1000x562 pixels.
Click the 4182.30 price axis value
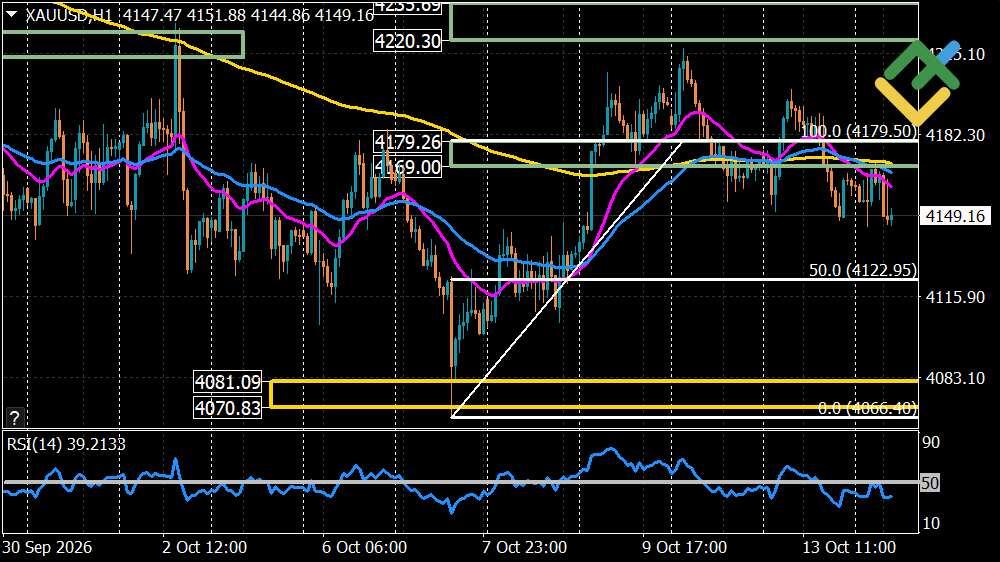pyautogui.click(x=955, y=135)
